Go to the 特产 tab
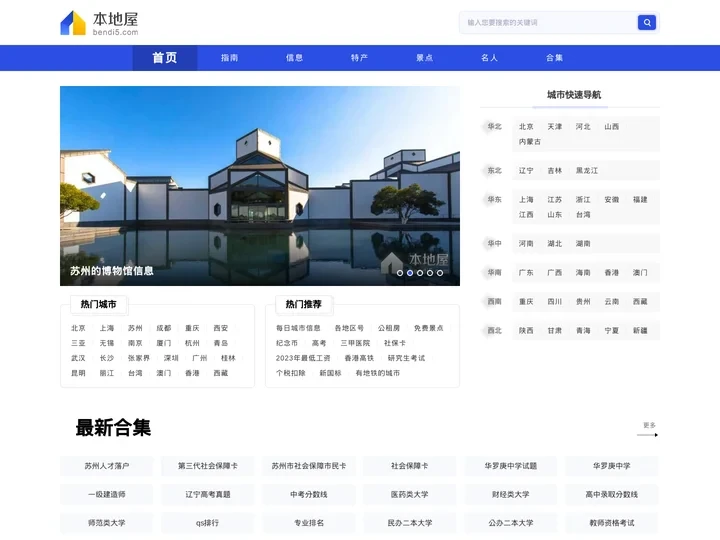This screenshot has height=540, width=720. tap(360, 58)
